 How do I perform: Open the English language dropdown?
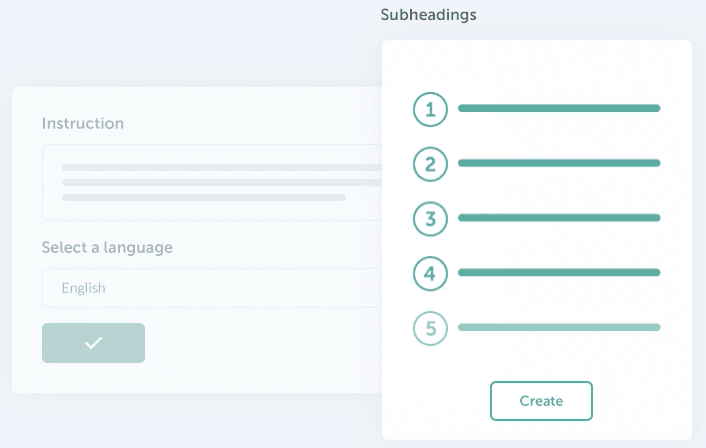(212, 288)
